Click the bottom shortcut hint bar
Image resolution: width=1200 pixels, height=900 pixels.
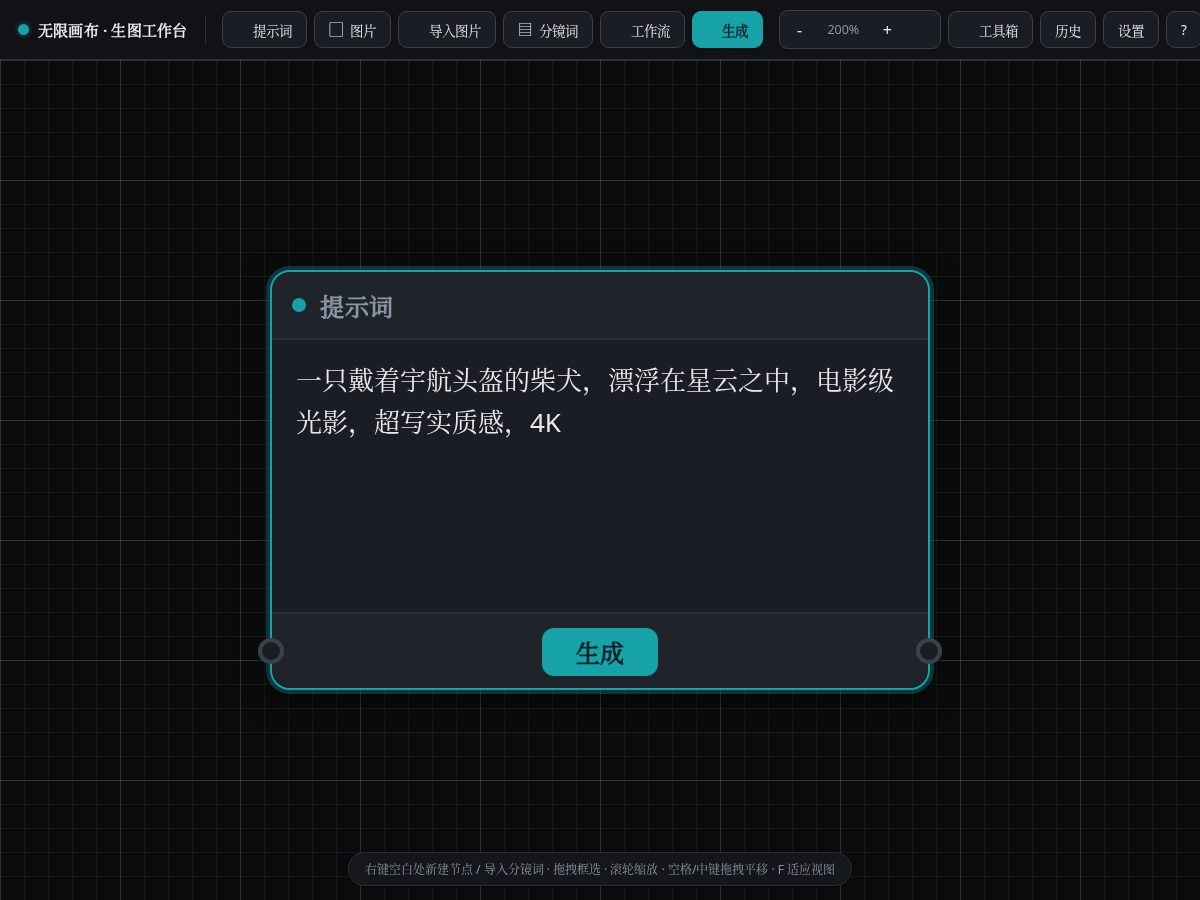[x=600, y=869]
